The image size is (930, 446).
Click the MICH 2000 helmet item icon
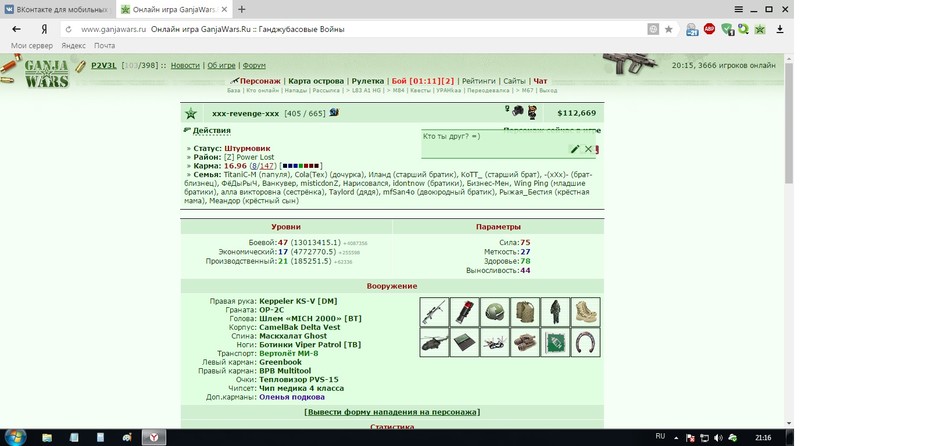(x=495, y=312)
